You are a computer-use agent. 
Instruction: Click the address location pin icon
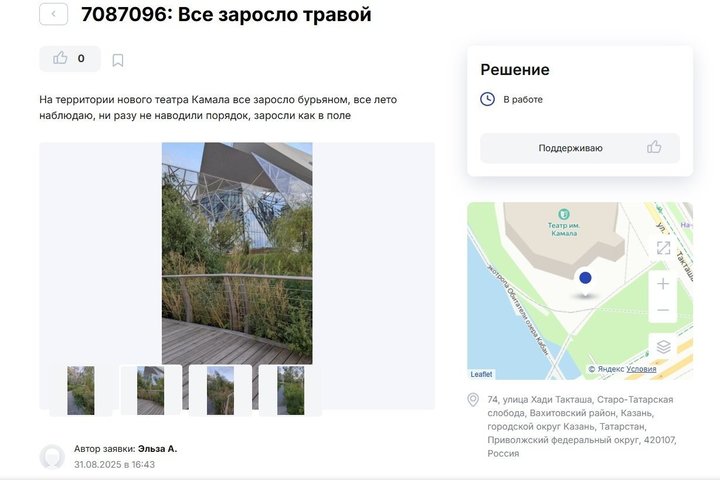coord(473,400)
